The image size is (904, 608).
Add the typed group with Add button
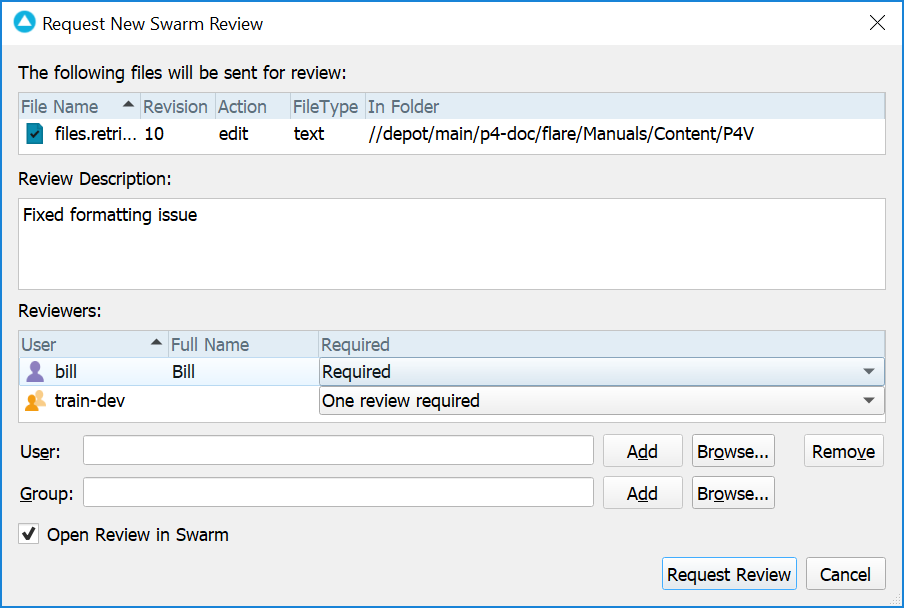click(x=642, y=493)
